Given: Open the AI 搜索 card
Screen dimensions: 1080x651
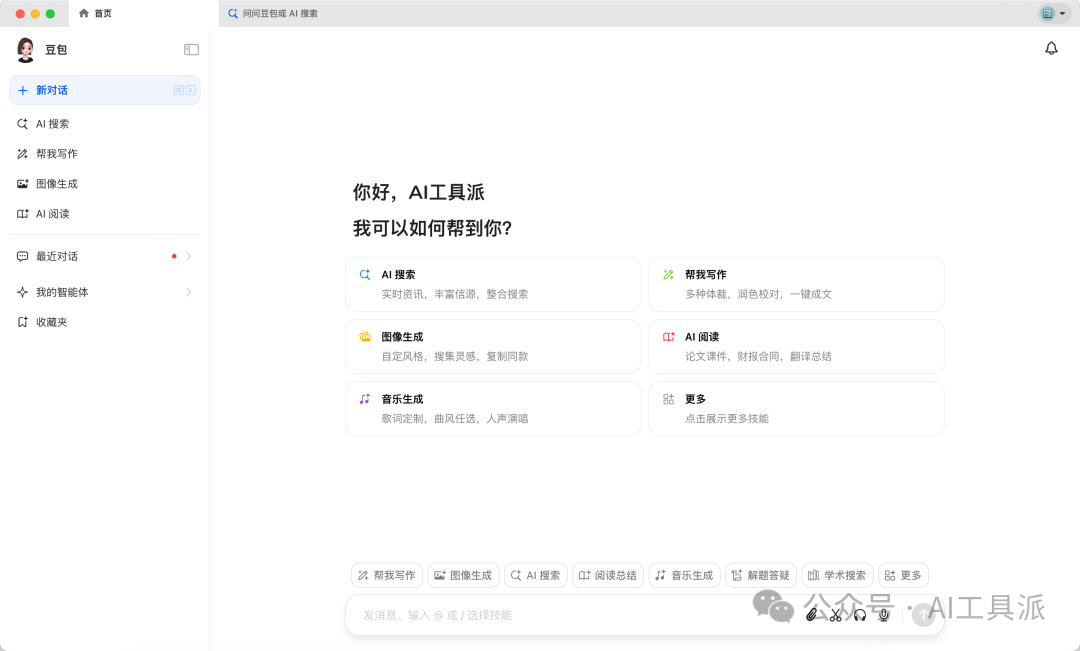Looking at the screenshot, I should pos(493,285).
